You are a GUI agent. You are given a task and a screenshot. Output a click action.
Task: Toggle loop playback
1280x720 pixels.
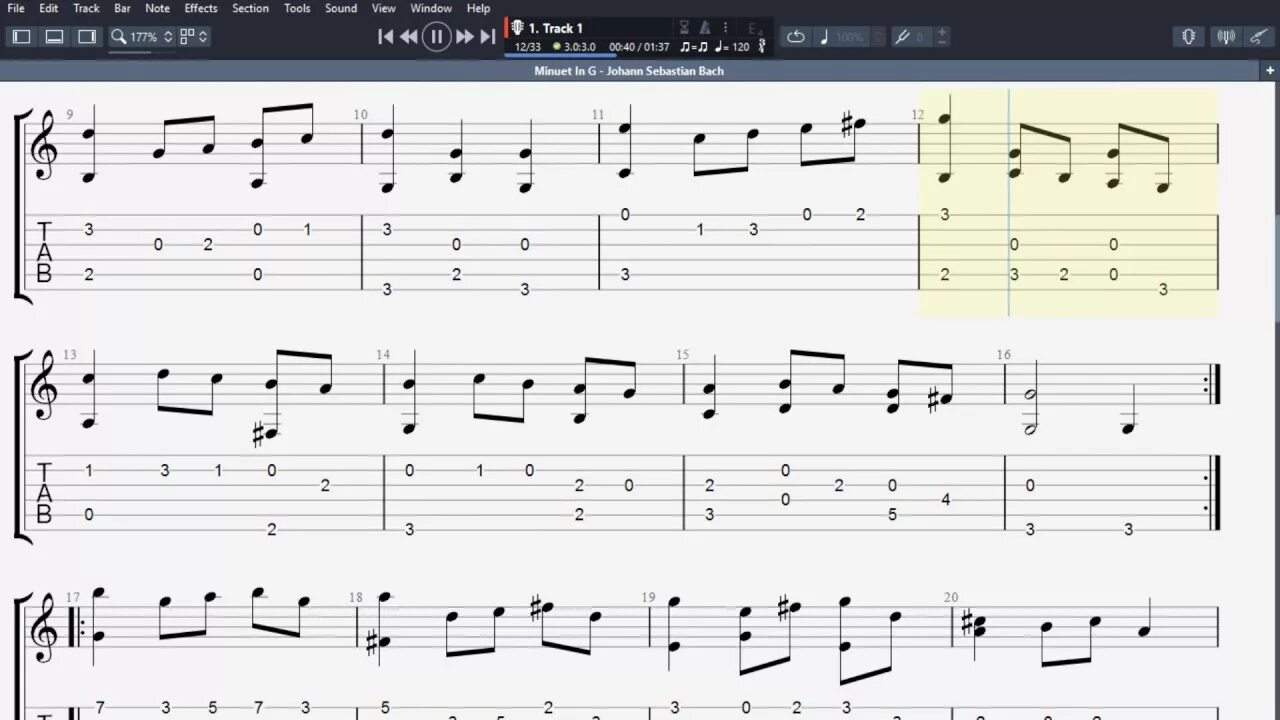click(796, 37)
